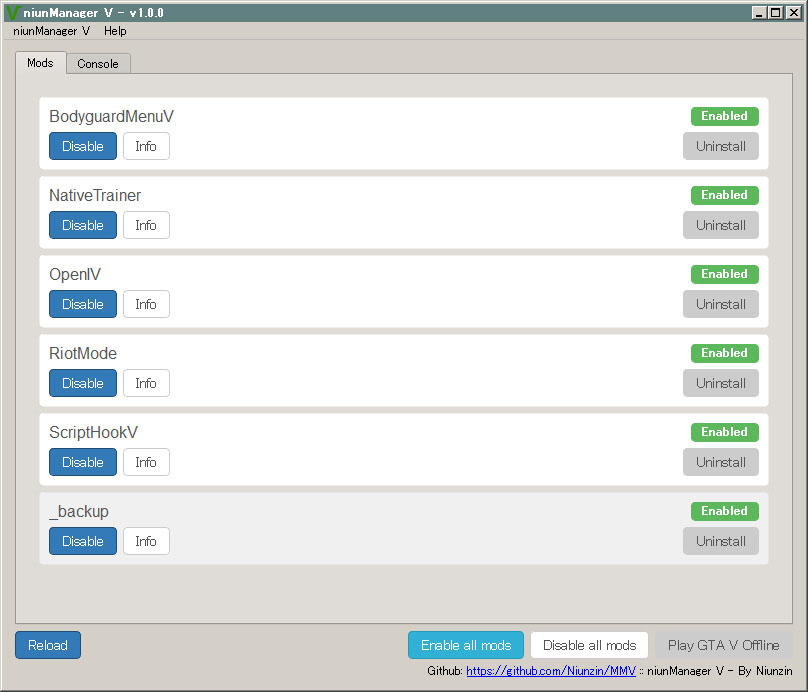Show Info for NativeTrainer
Screen dimensions: 808x692
point(146,225)
